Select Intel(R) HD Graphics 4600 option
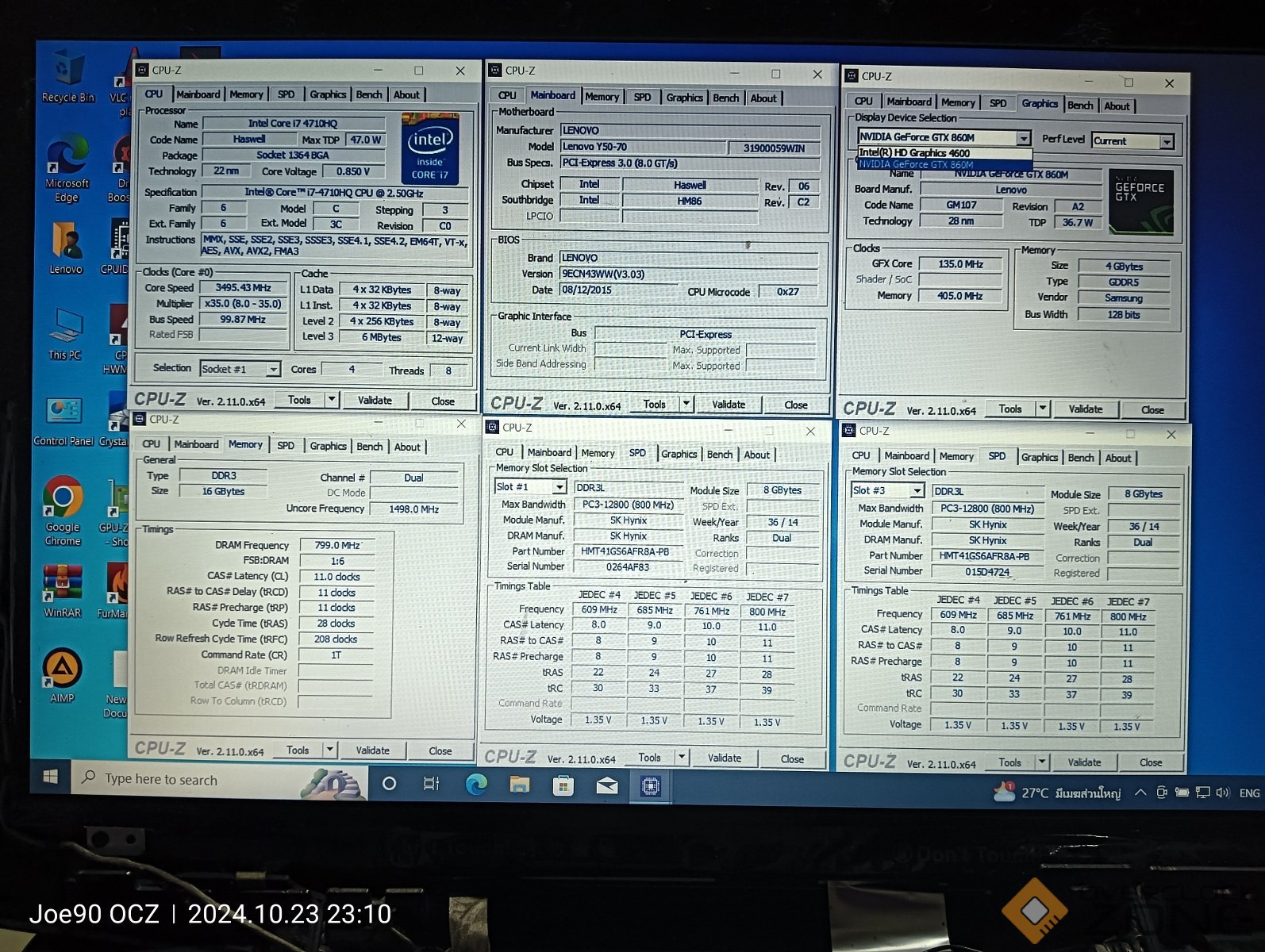1265x952 pixels. coord(944,153)
